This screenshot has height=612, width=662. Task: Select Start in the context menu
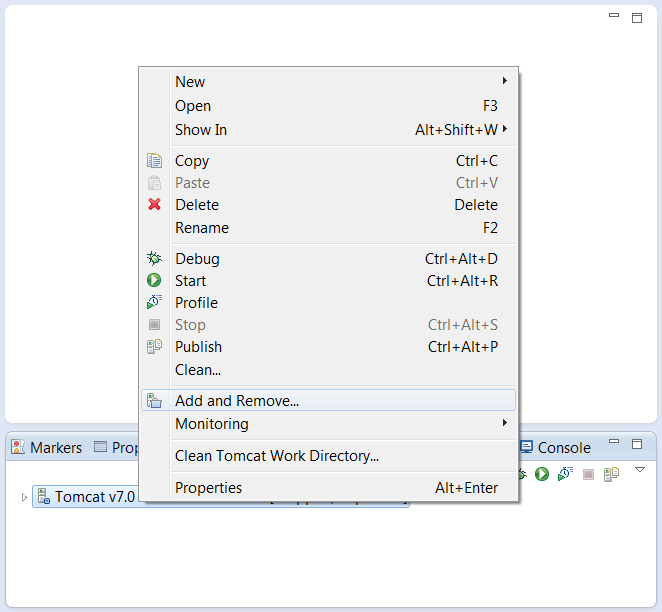191,281
